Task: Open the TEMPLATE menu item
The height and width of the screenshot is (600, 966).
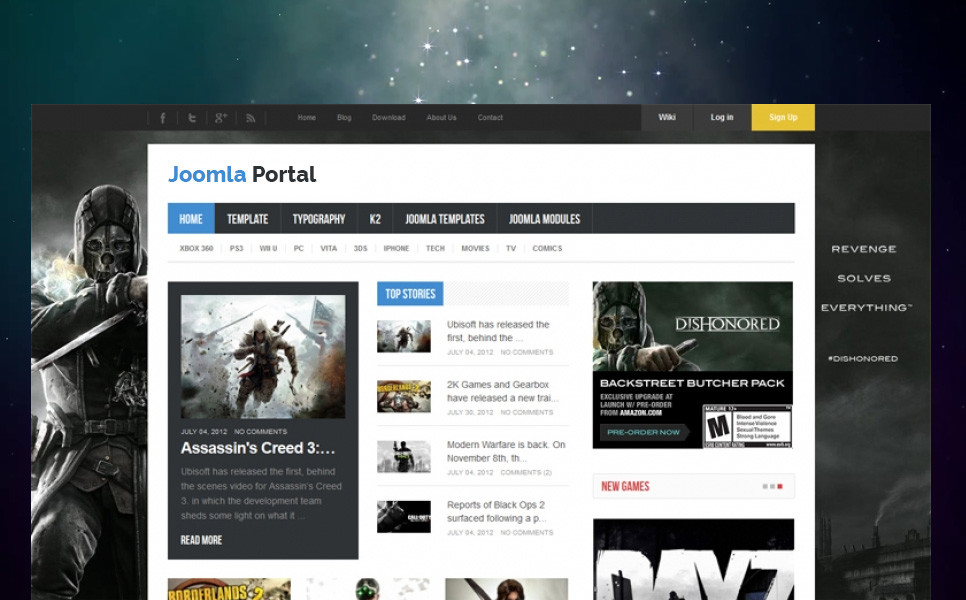Action: click(x=248, y=219)
